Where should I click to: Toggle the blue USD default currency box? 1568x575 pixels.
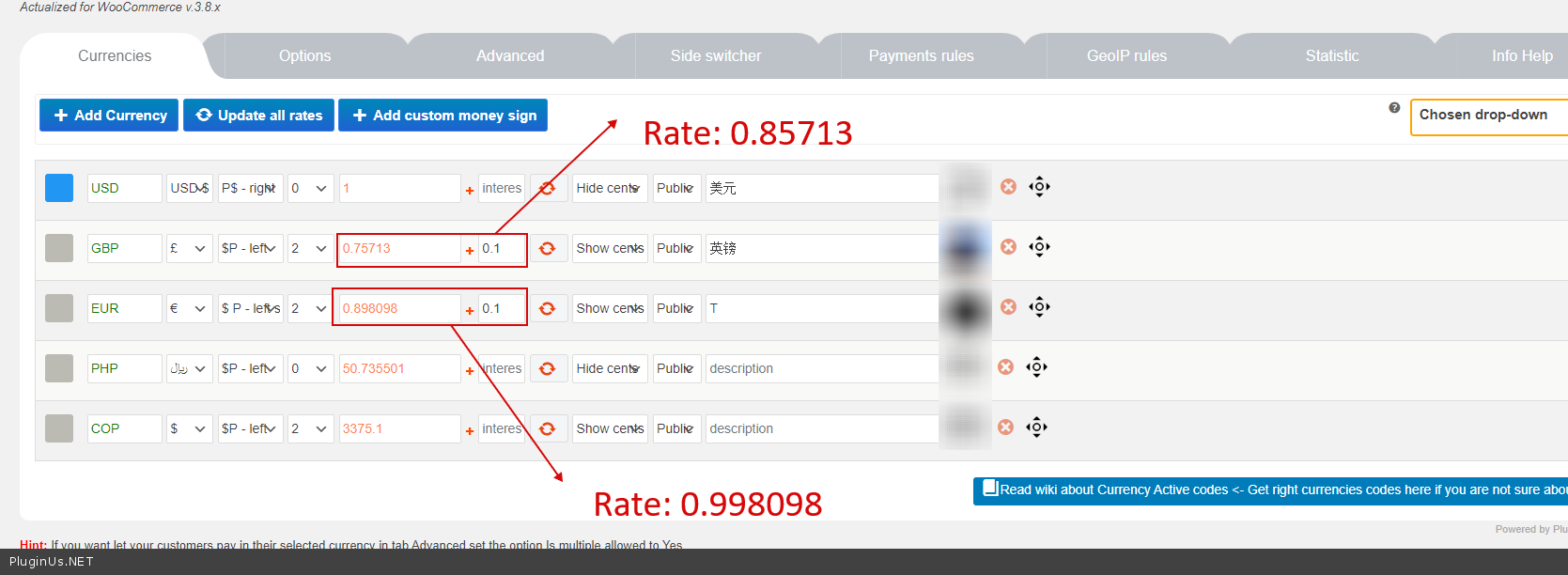pyautogui.click(x=59, y=188)
